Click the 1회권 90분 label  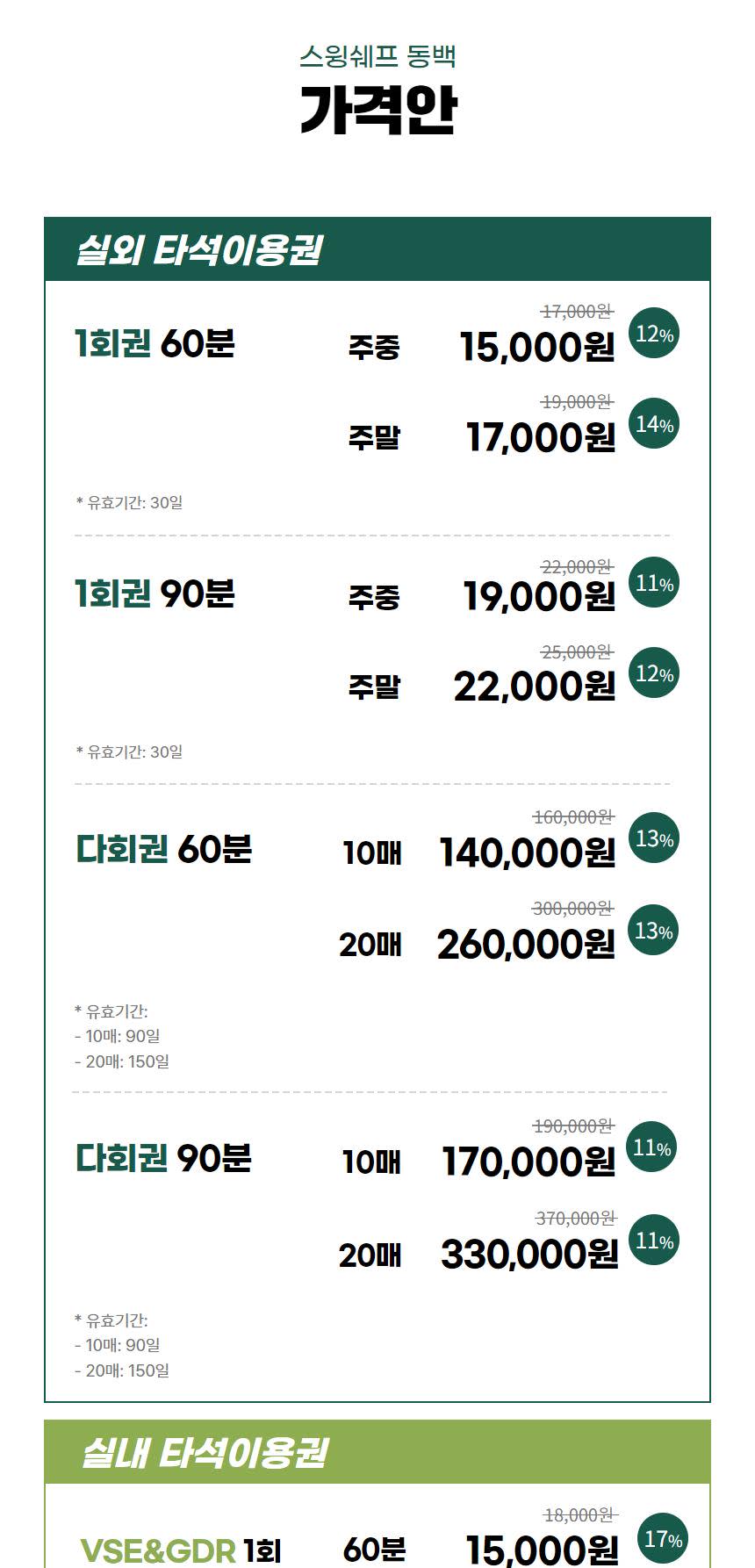click(x=155, y=594)
